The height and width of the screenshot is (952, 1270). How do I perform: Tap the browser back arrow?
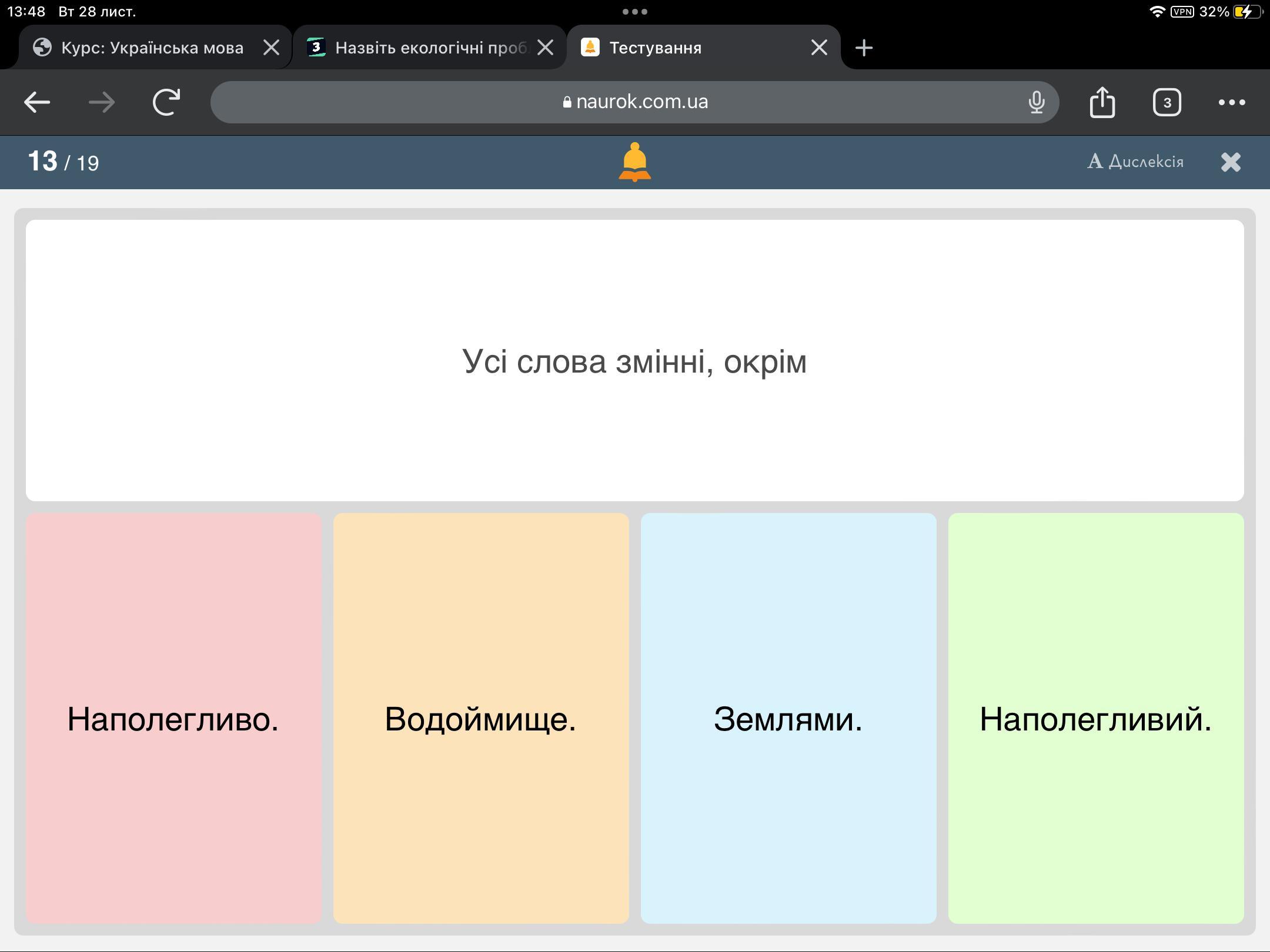[36, 102]
